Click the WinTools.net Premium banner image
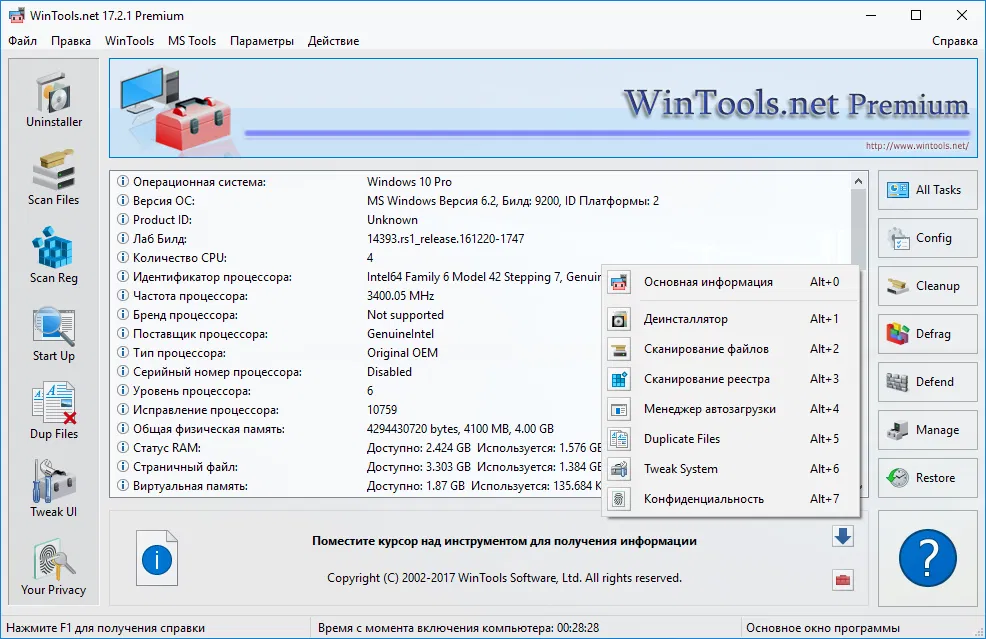The image size is (986, 639). (543, 108)
